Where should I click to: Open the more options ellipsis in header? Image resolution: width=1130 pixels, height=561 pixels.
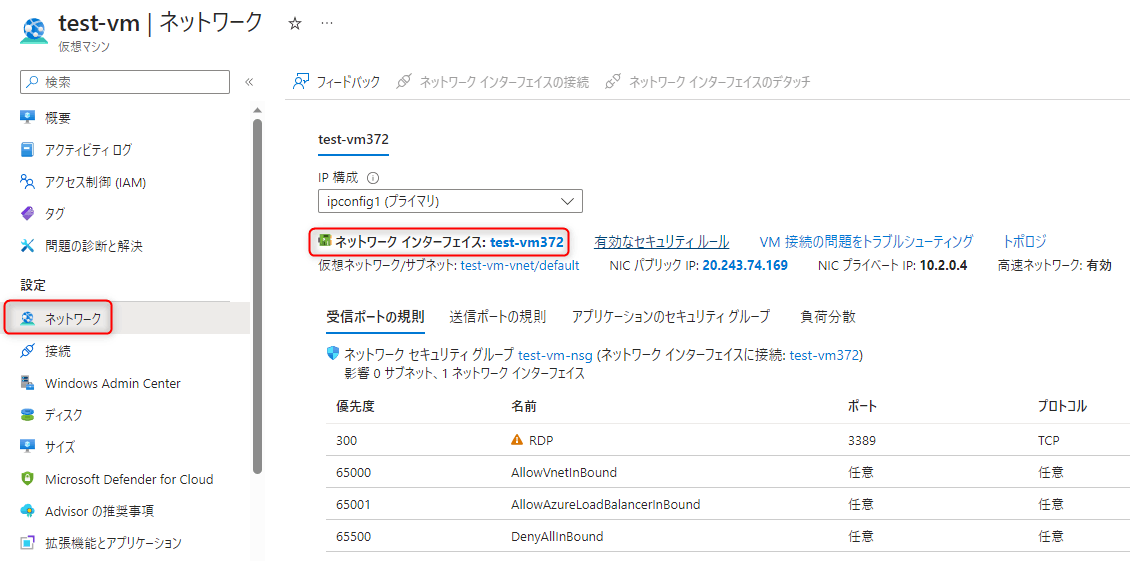(x=326, y=24)
